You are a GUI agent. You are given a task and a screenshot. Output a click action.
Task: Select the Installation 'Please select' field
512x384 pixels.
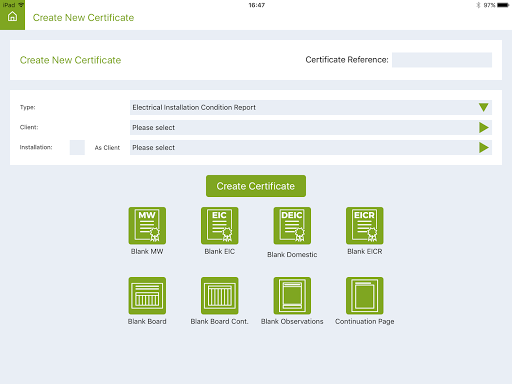click(x=311, y=147)
